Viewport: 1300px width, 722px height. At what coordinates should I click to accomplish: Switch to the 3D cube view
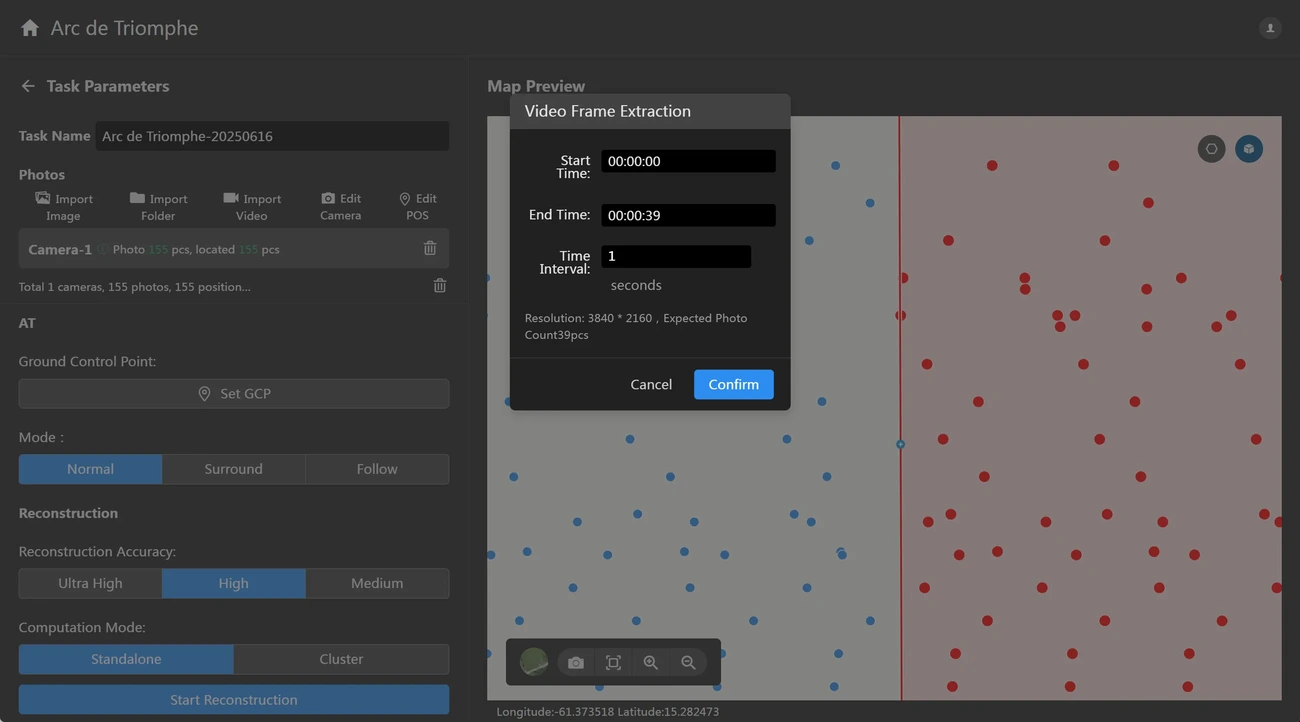point(1249,149)
